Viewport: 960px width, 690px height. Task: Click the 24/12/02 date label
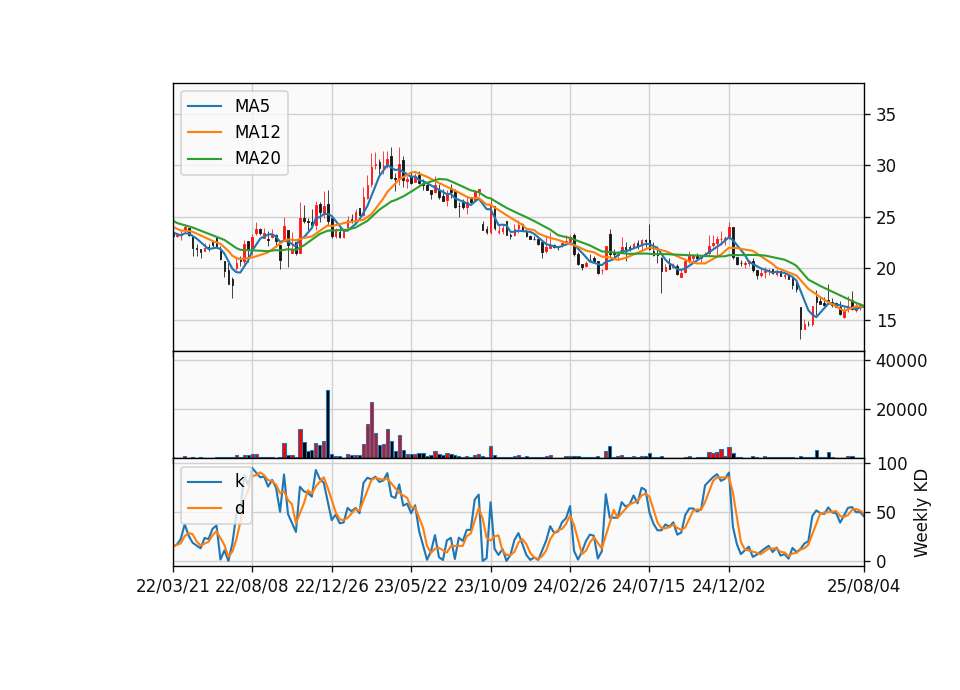coord(729,586)
